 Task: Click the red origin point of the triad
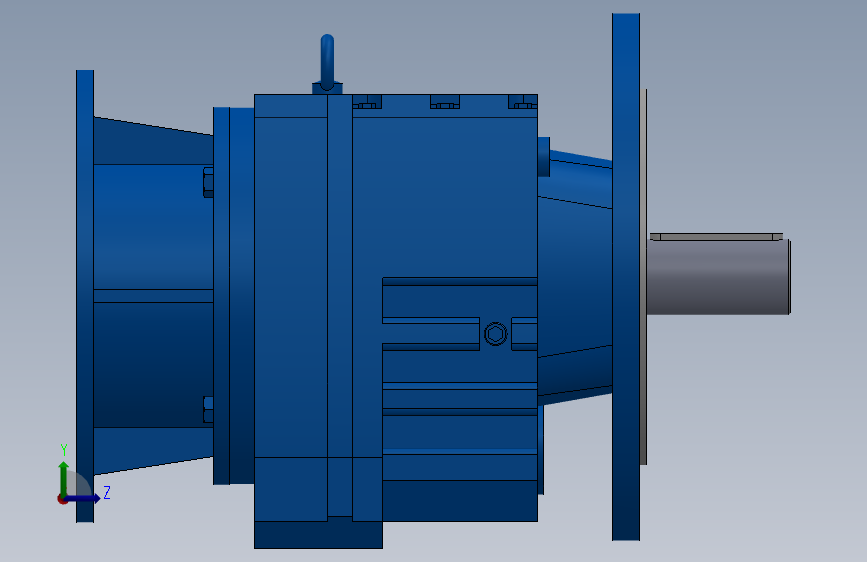[x=61, y=499]
